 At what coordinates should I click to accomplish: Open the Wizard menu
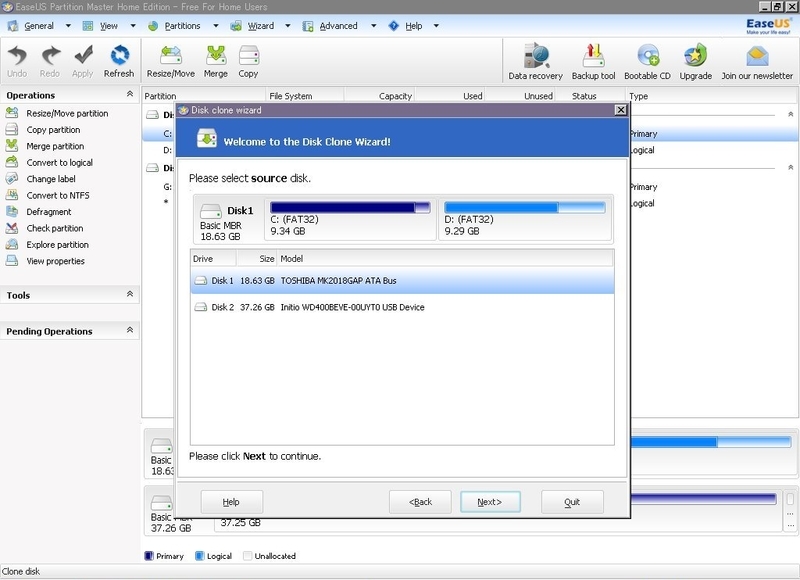(x=261, y=26)
